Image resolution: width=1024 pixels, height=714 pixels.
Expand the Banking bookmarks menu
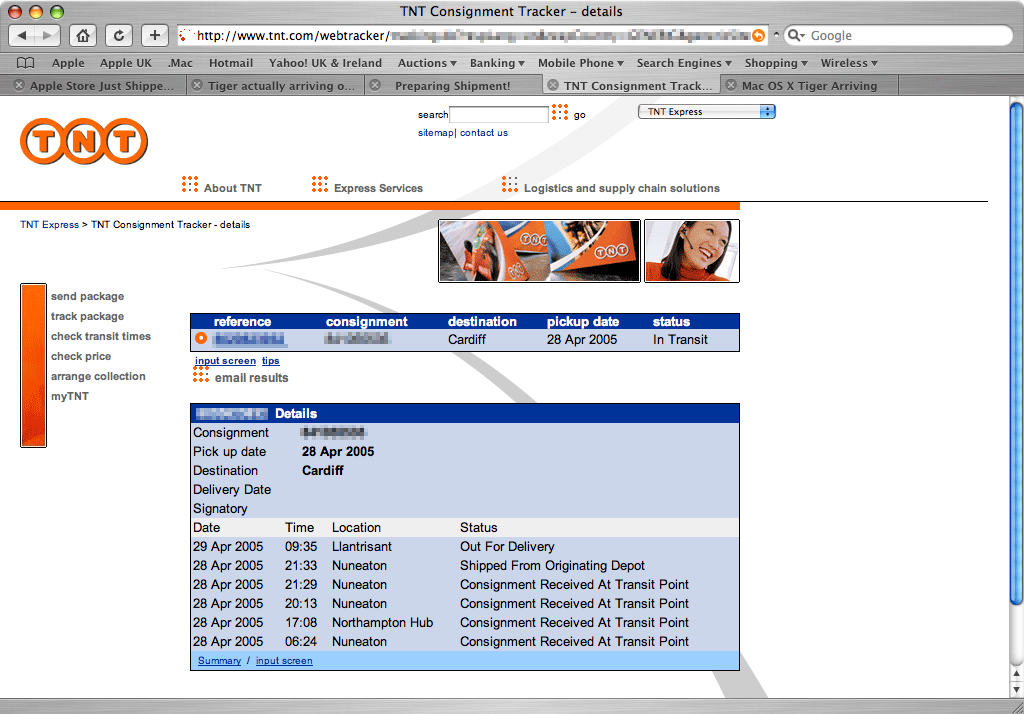[x=497, y=63]
